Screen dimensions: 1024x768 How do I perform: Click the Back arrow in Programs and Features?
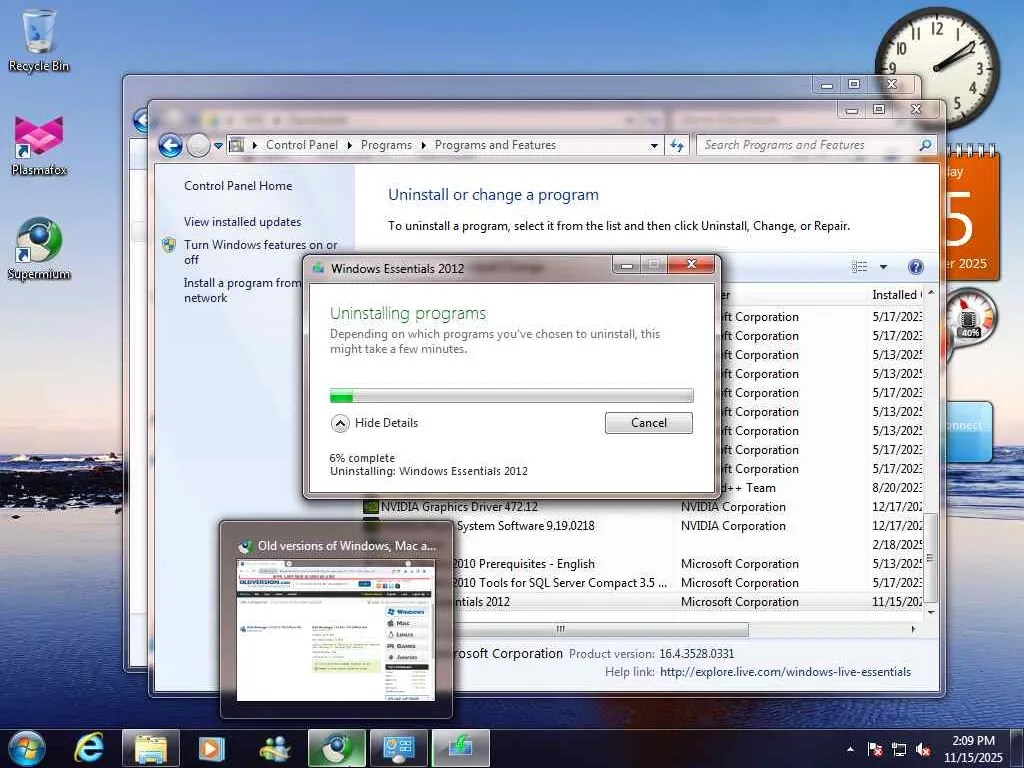[170, 145]
